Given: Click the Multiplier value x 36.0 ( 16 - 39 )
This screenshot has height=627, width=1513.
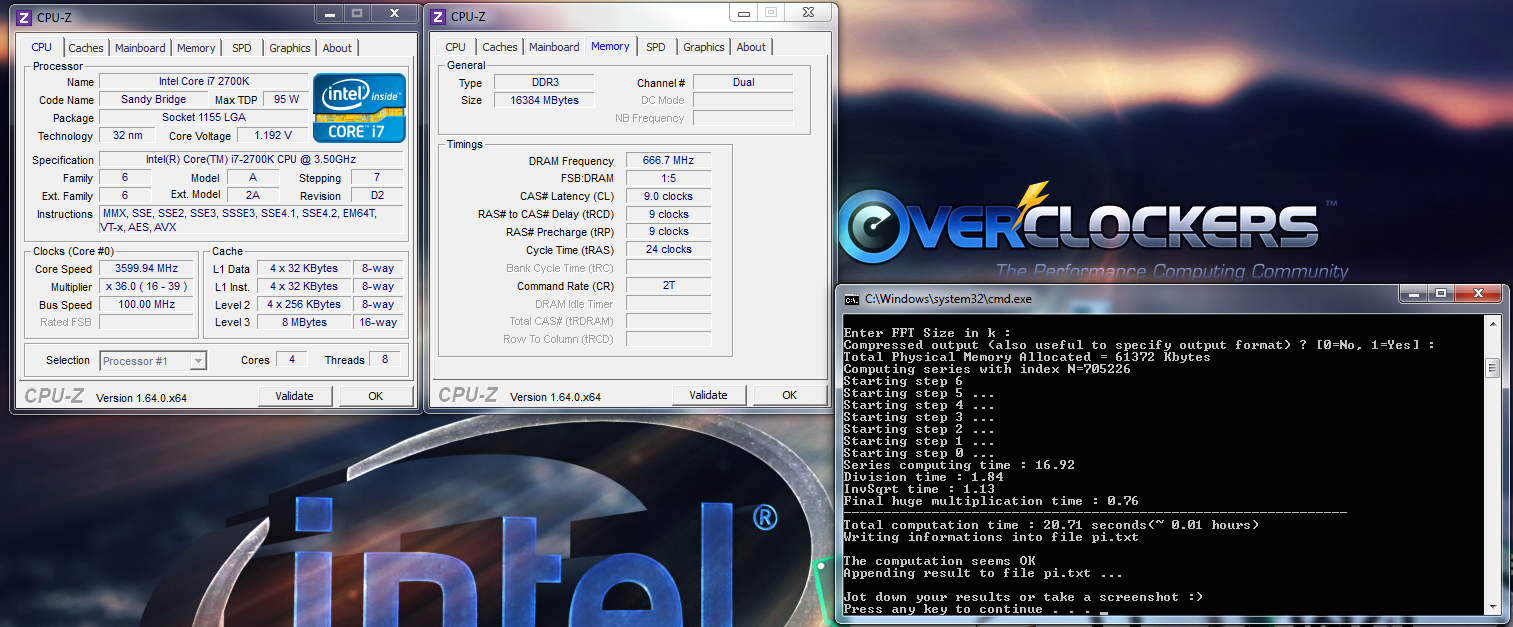Looking at the screenshot, I should pos(147,286).
